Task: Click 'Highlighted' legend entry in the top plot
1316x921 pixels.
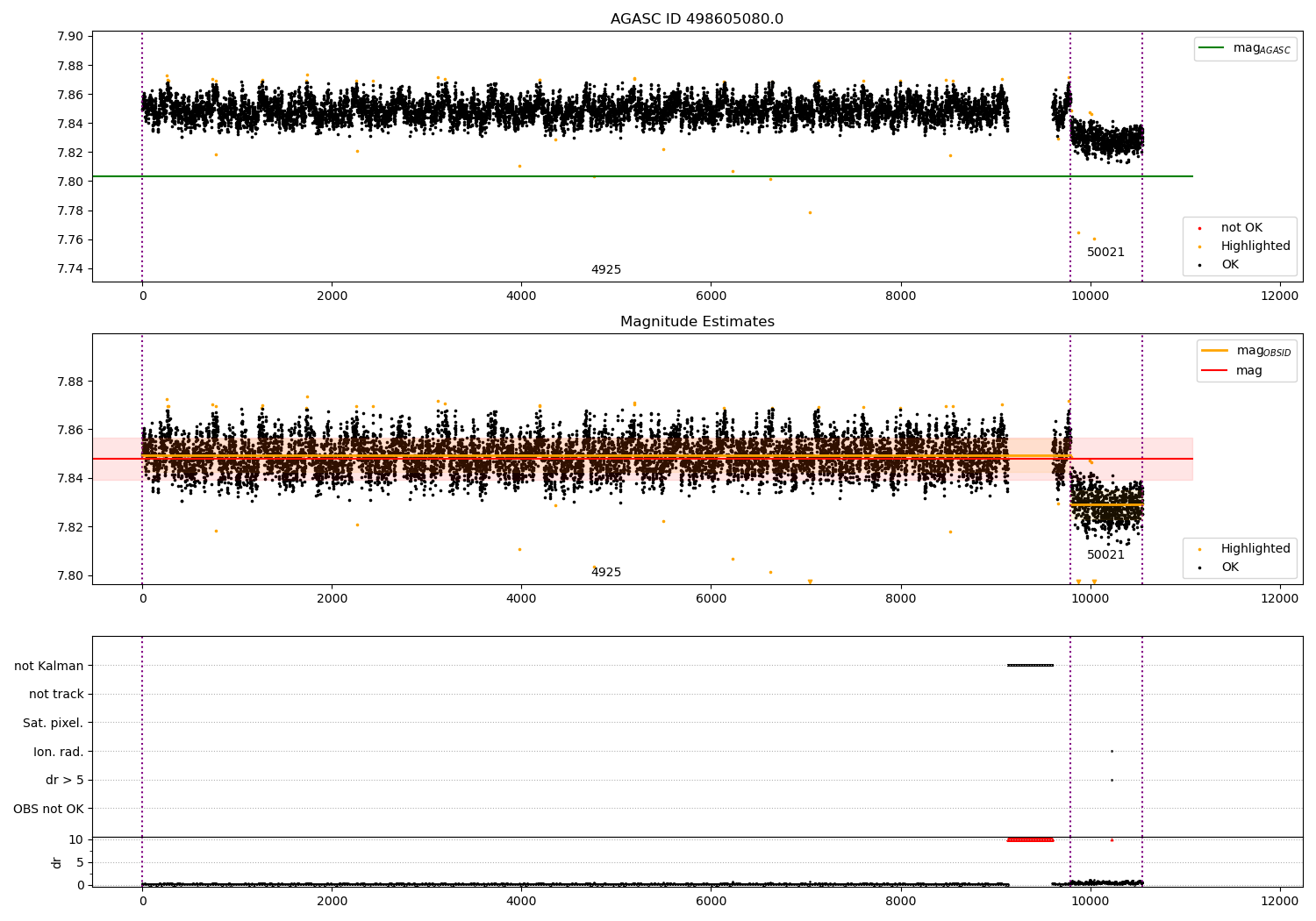Action: point(1255,246)
